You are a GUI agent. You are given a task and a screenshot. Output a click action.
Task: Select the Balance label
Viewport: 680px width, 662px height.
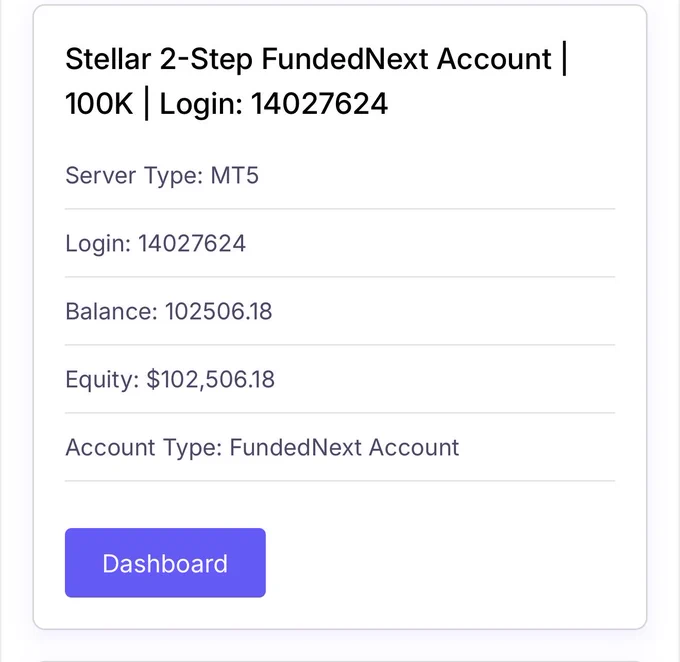(x=111, y=311)
